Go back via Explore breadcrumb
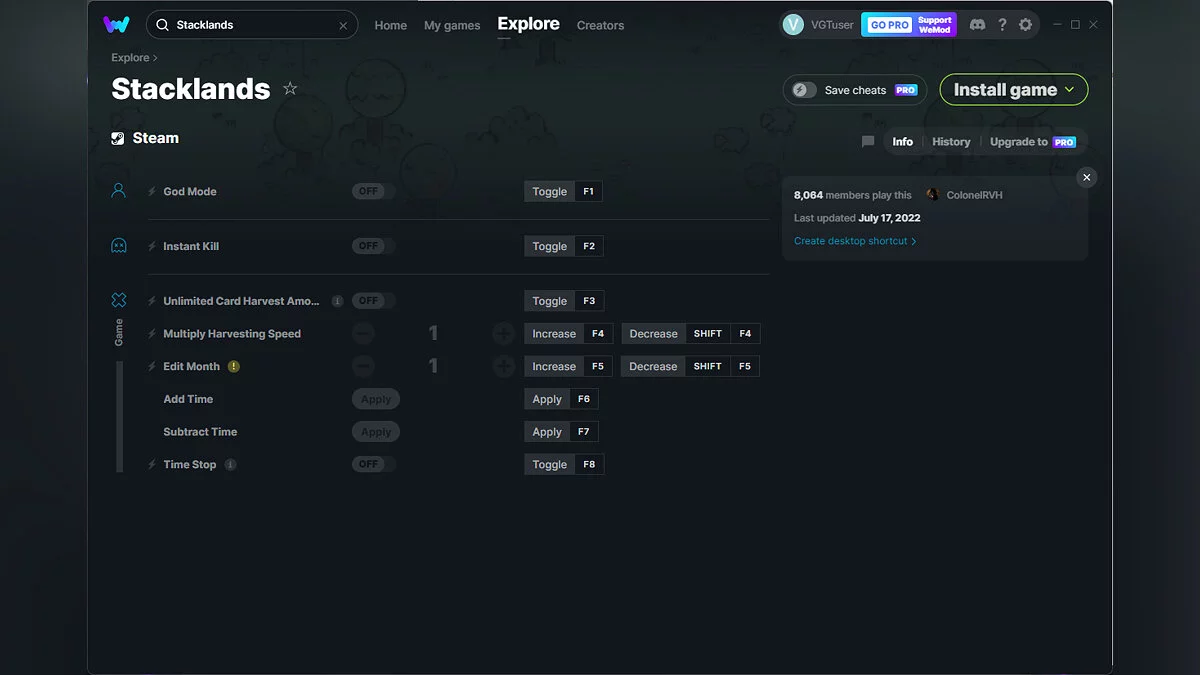 pos(130,58)
